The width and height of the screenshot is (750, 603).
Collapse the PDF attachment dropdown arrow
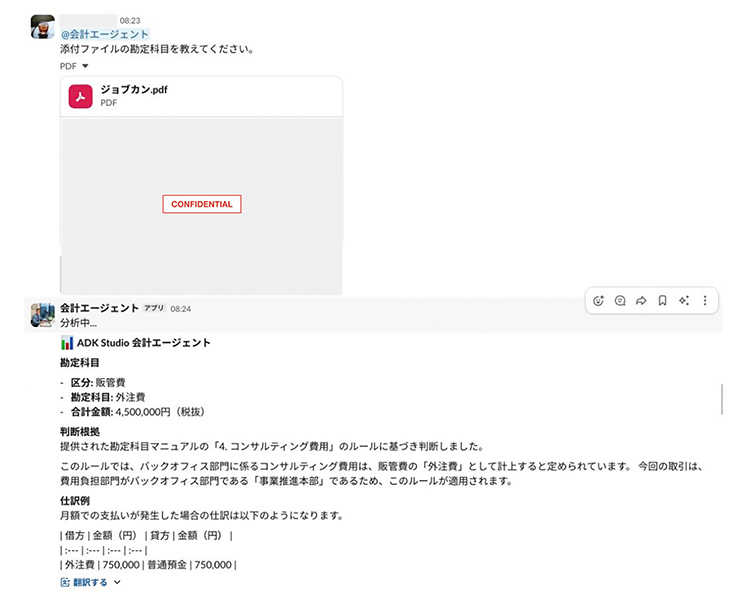click(x=85, y=66)
